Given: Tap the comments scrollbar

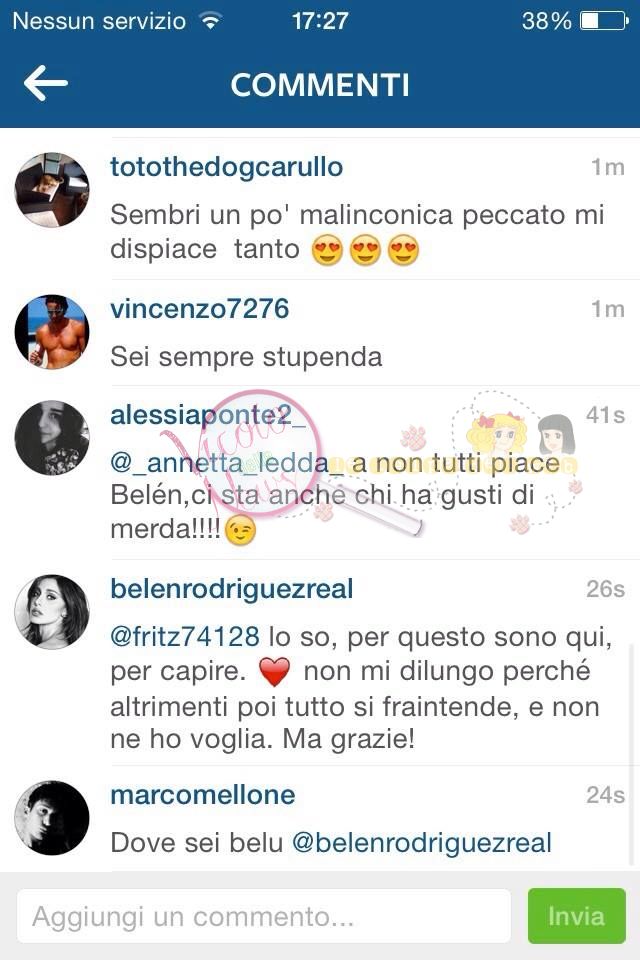Looking at the screenshot, I should pyautogui.click(x=631, y=752).
